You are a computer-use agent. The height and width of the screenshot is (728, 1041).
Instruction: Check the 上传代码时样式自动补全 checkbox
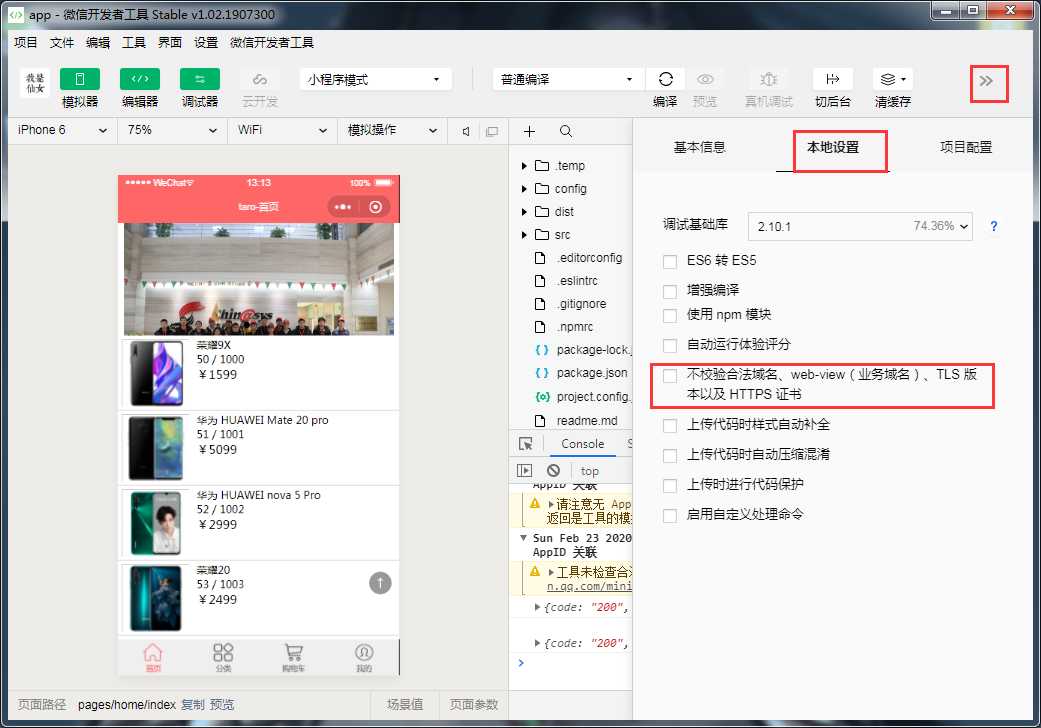(670, 426)
